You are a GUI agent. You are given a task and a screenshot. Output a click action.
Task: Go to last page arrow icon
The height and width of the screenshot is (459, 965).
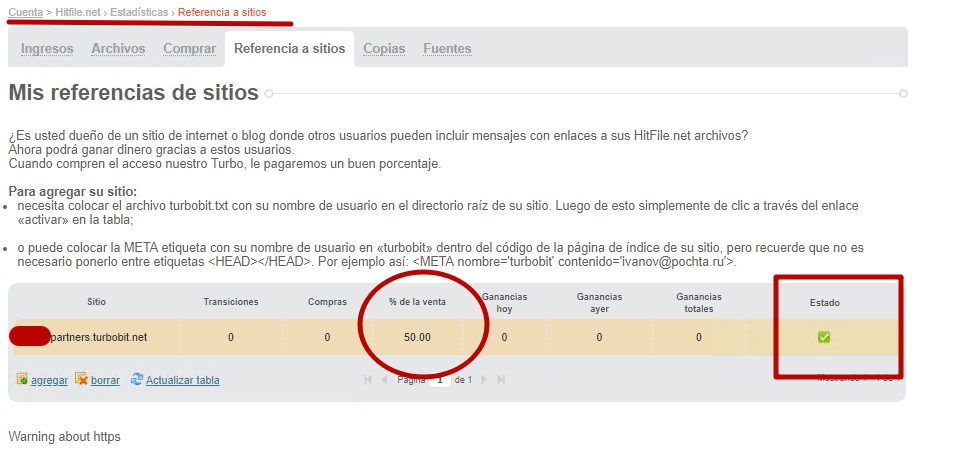click(501, 380)
